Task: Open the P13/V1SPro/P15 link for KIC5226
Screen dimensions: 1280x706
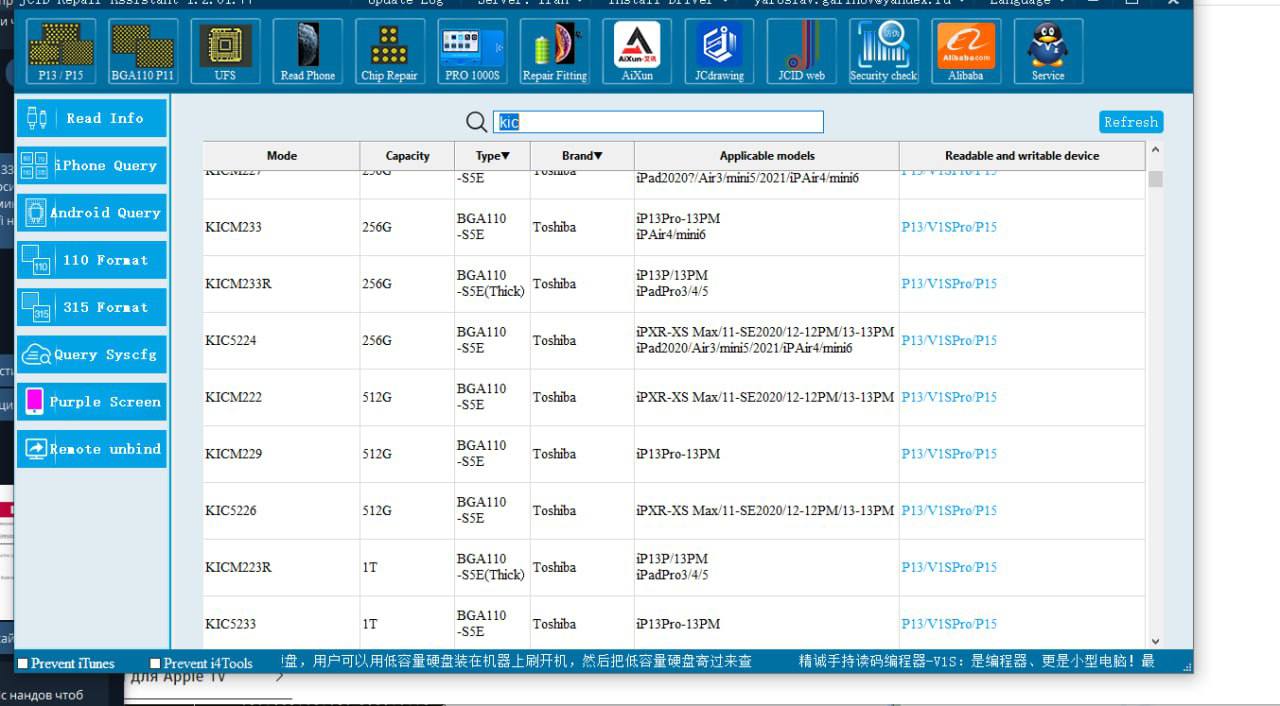Action: (x=949, y=511)
